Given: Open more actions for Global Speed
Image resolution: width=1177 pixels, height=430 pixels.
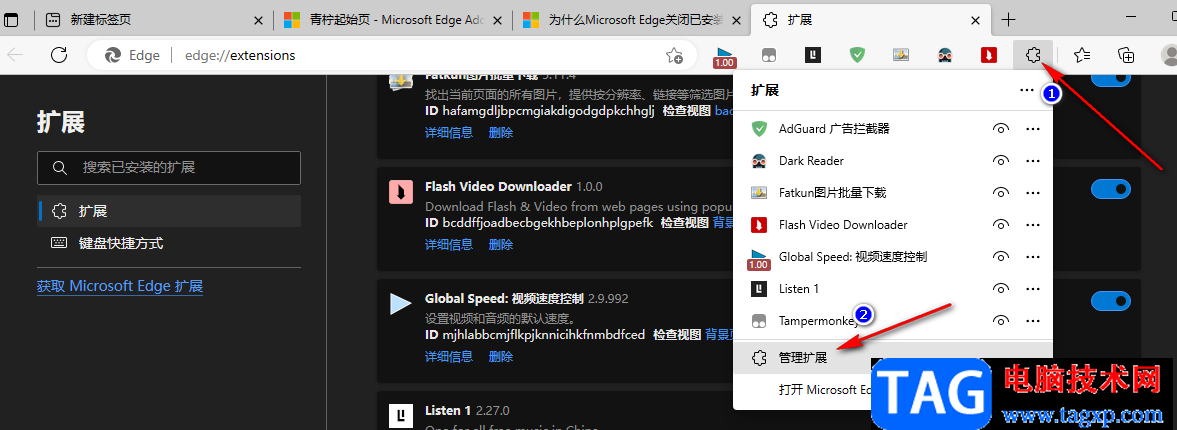Looking at the screenshot, I should pyautogui.click(x=1033, y=257).
